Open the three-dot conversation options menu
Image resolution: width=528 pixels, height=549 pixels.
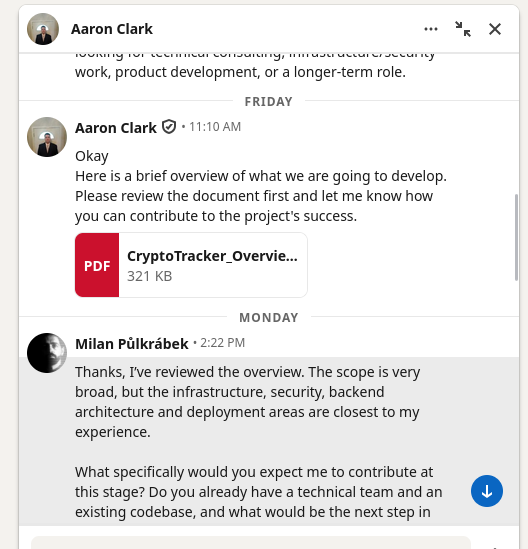tap(431, 29)
